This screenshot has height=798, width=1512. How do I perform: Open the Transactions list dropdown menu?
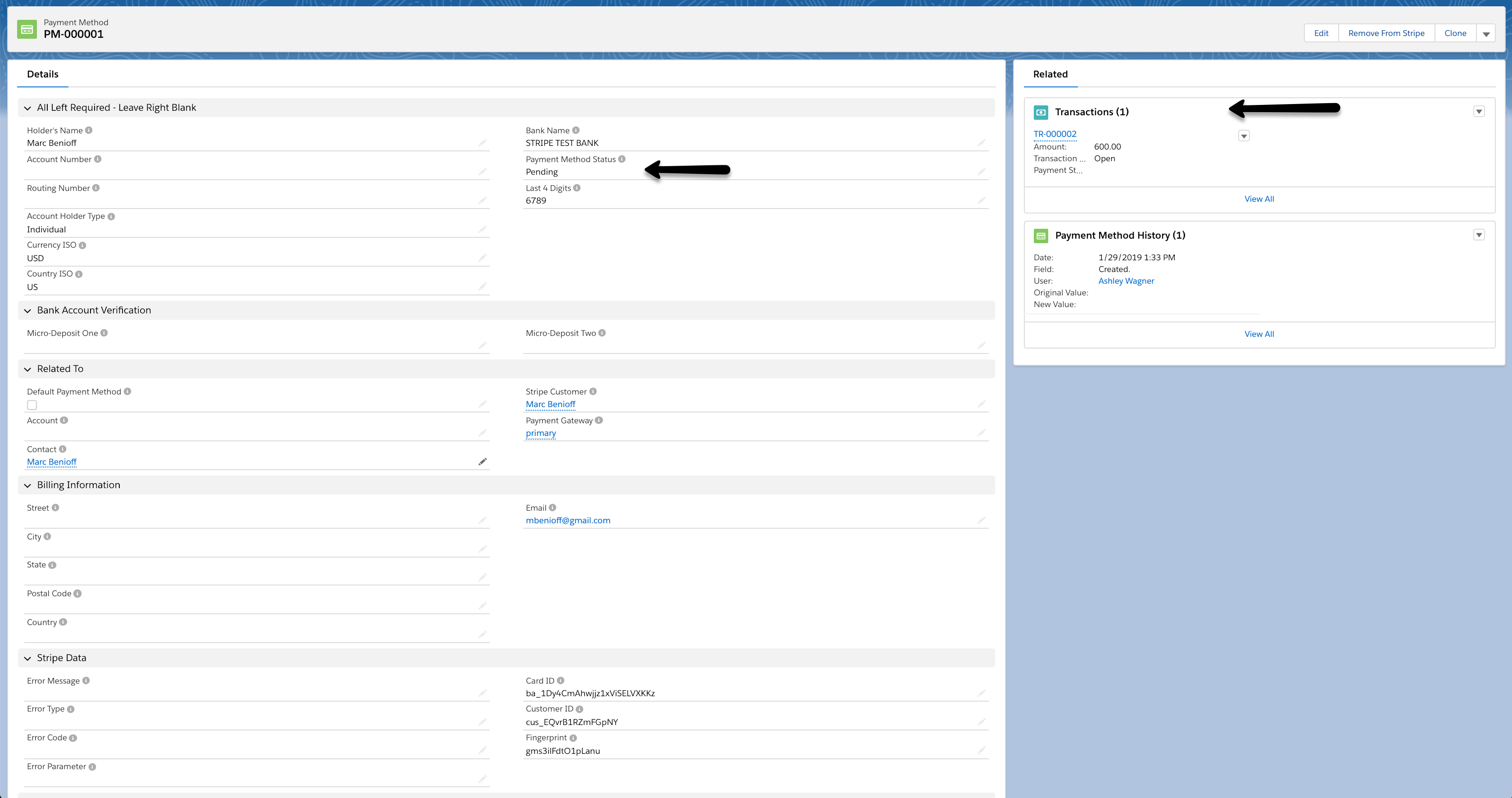pos(1479,112)
